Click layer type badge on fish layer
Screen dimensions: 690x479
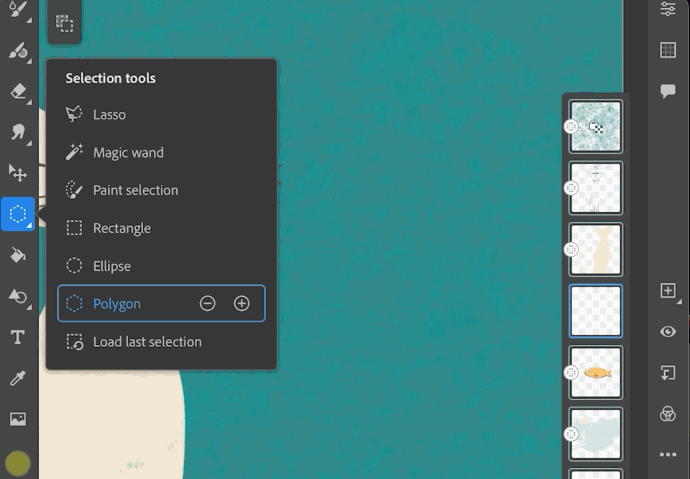pyautogui.click(x=571, y=373)
